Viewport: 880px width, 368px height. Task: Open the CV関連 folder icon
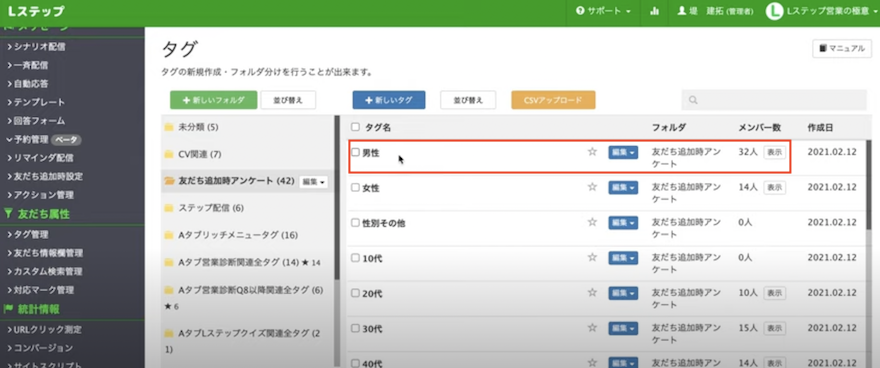[169, 154]
